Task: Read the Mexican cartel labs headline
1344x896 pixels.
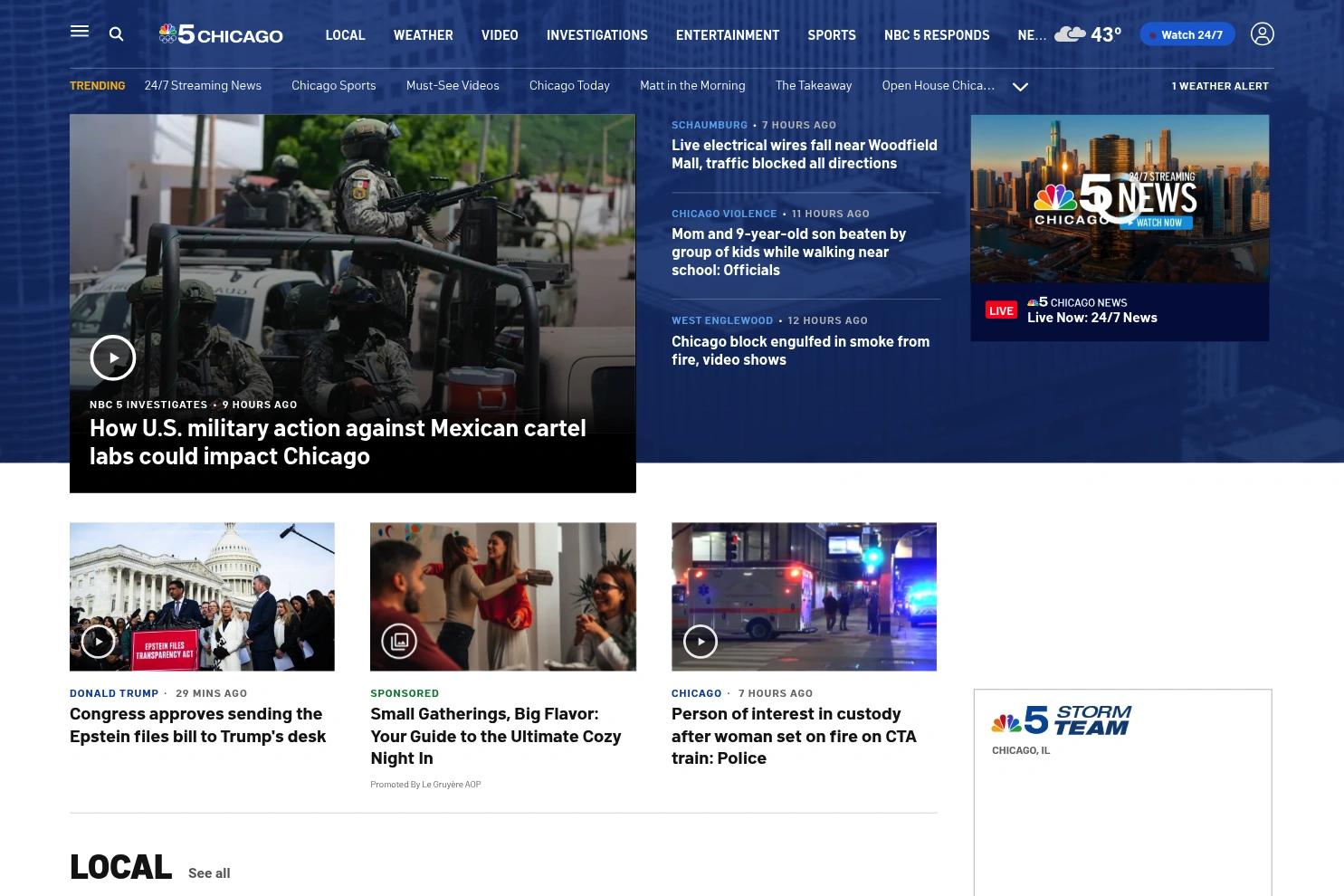Action: click(x=338, y=441)
